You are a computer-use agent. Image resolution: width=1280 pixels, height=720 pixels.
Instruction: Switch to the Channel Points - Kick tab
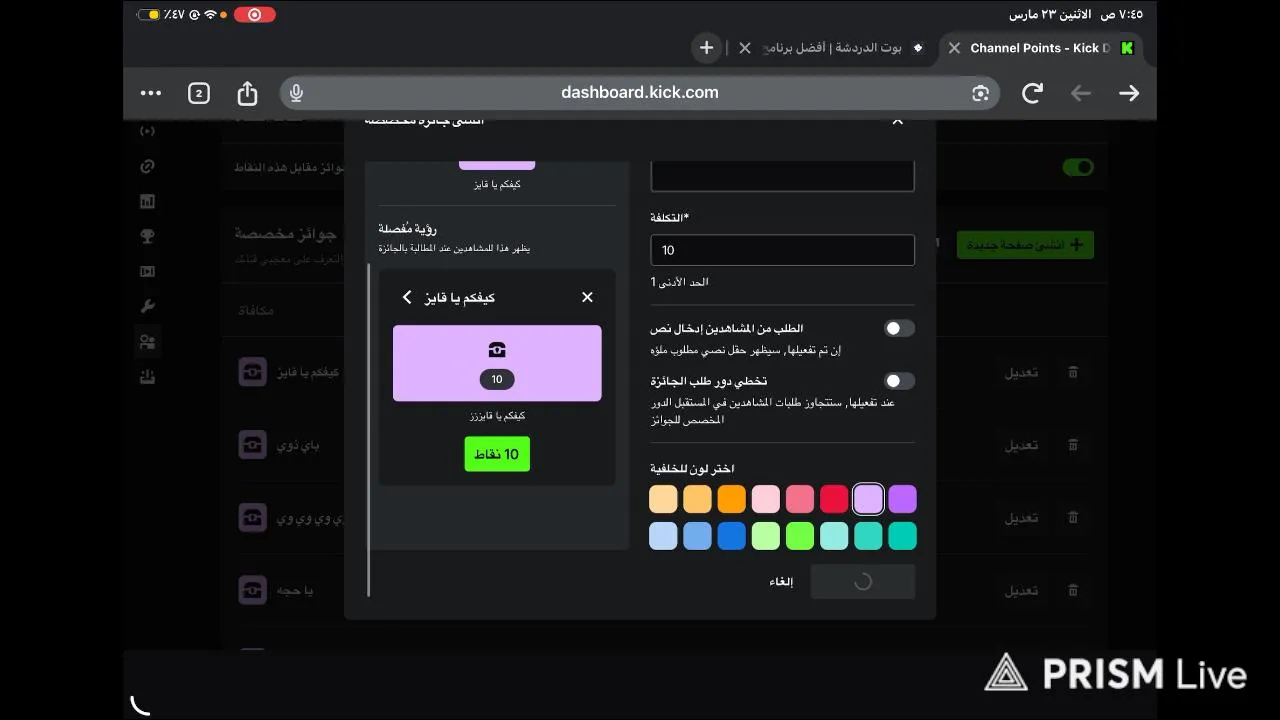(1039, 48)
